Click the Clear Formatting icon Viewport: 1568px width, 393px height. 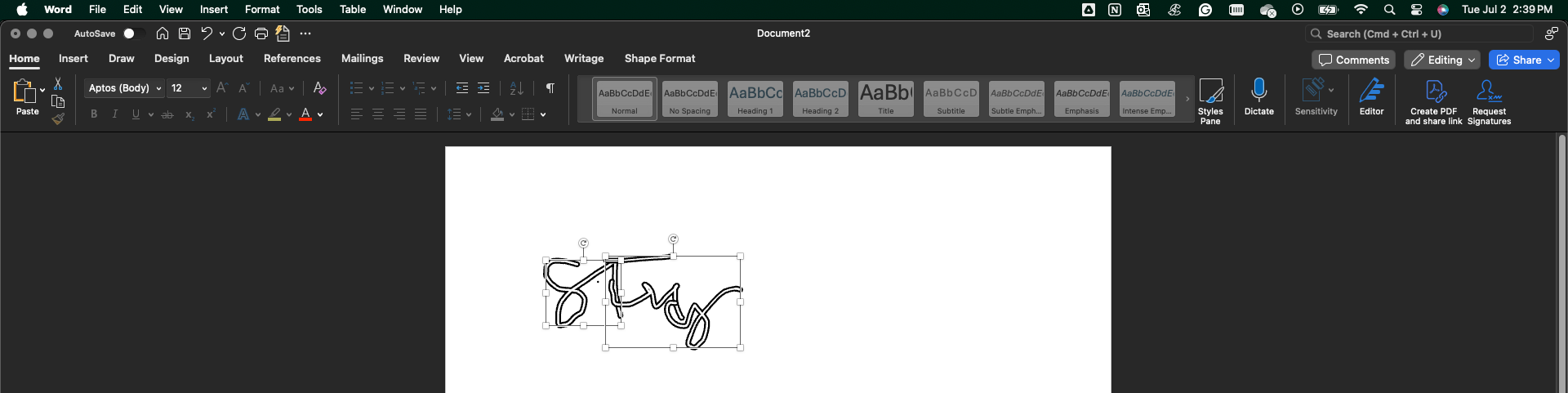(319, 88)
